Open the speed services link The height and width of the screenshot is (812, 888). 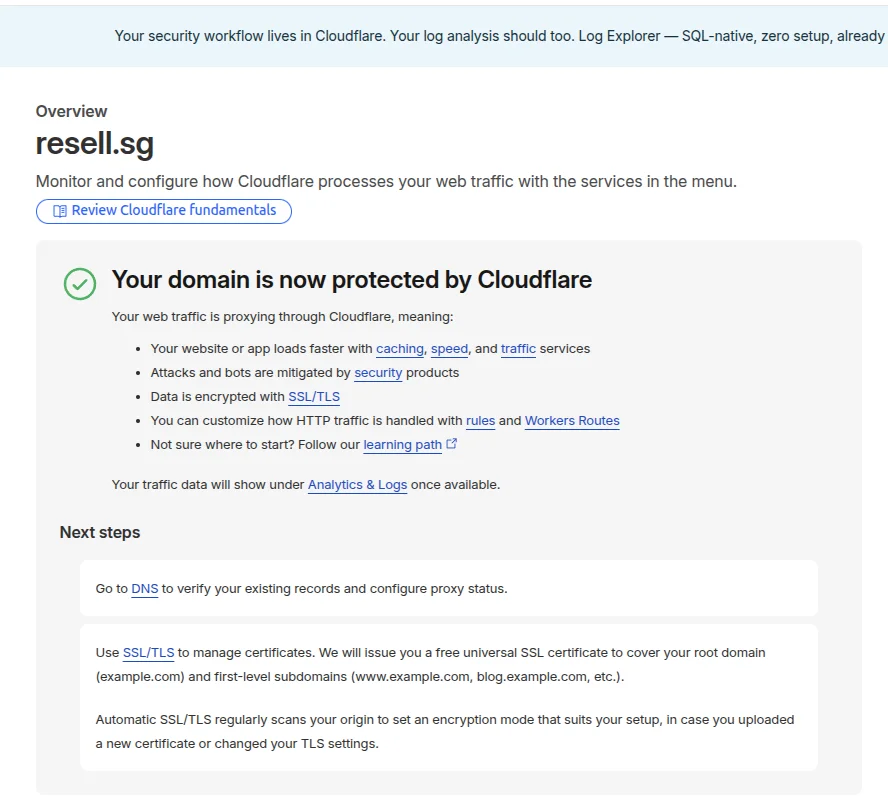pos(449,349)
